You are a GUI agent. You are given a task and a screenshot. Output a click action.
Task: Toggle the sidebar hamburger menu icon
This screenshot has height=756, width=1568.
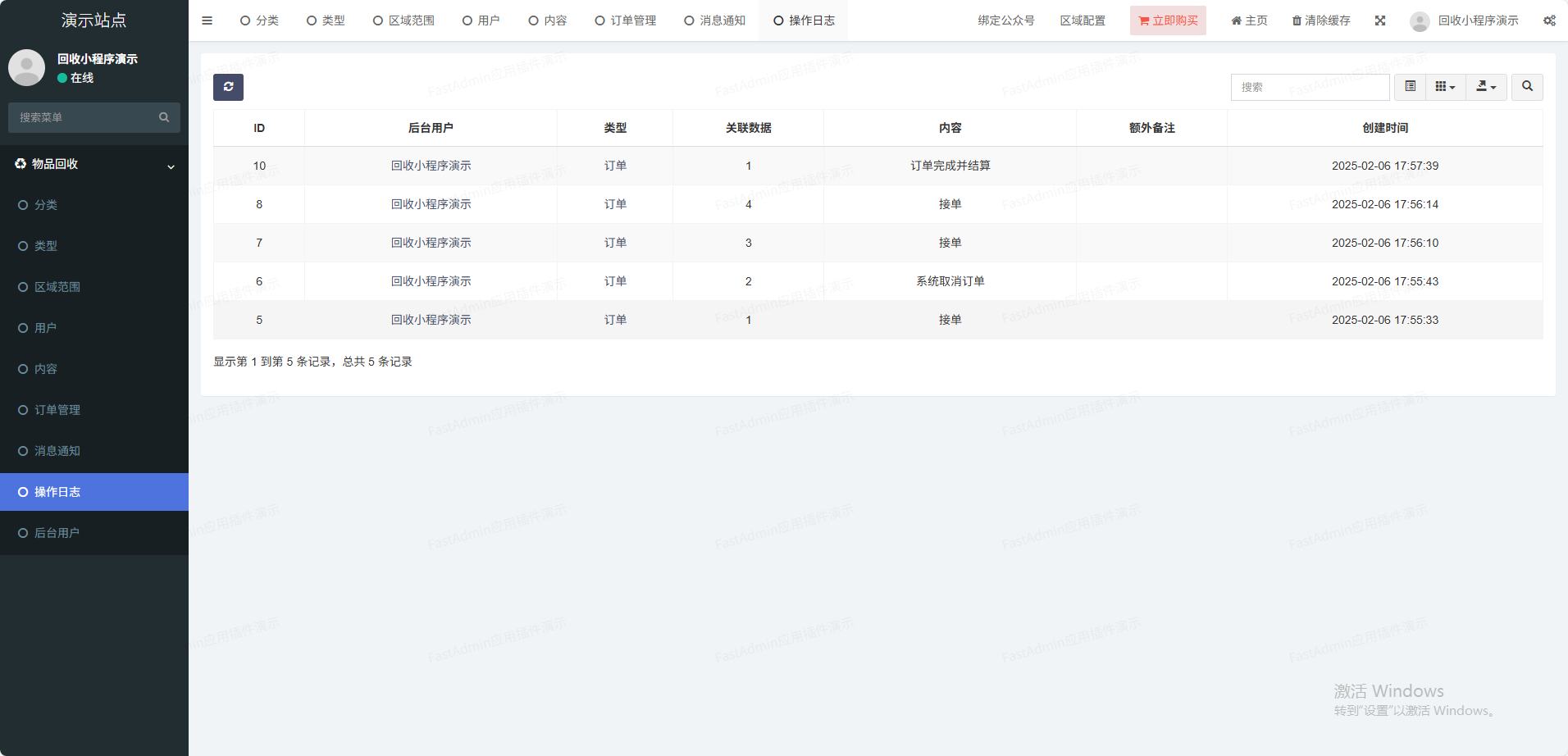click(x=207, y=20)
